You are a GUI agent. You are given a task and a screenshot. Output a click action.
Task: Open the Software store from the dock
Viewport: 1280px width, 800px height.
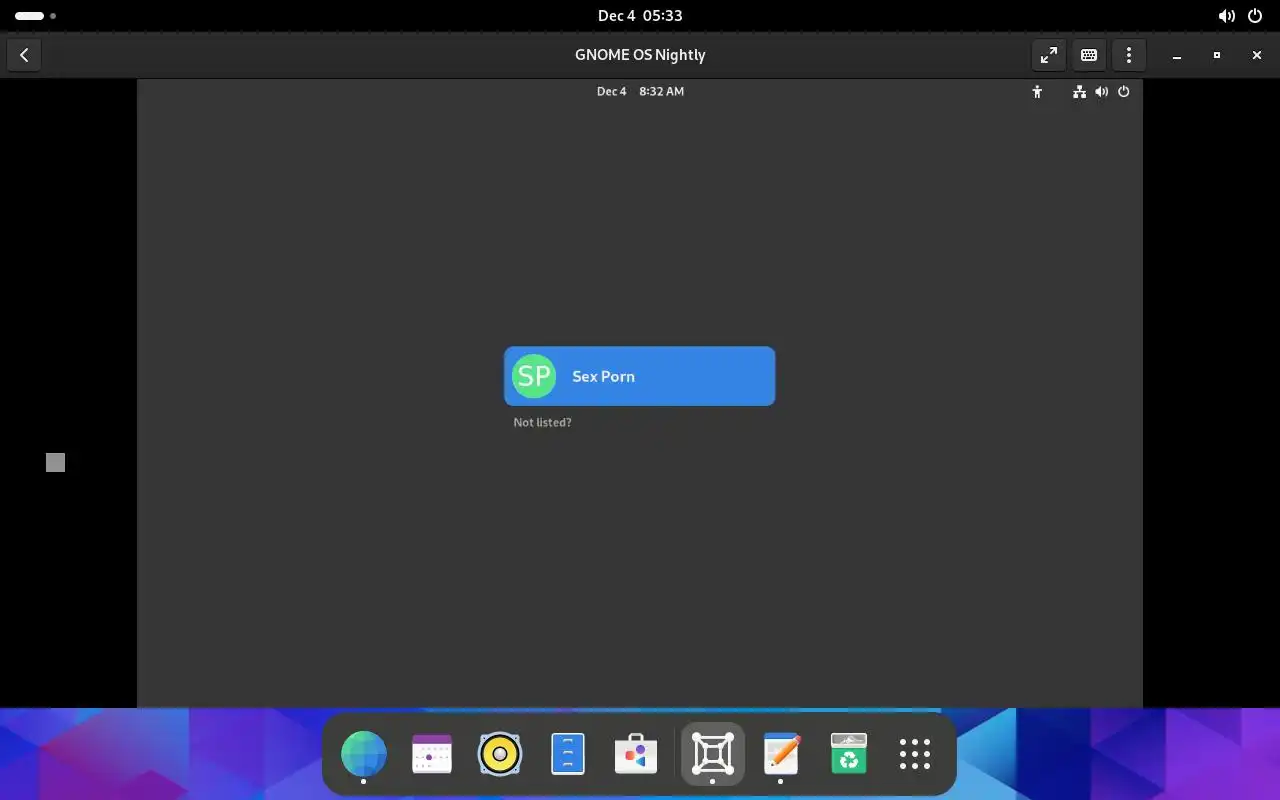click(636, 754)
